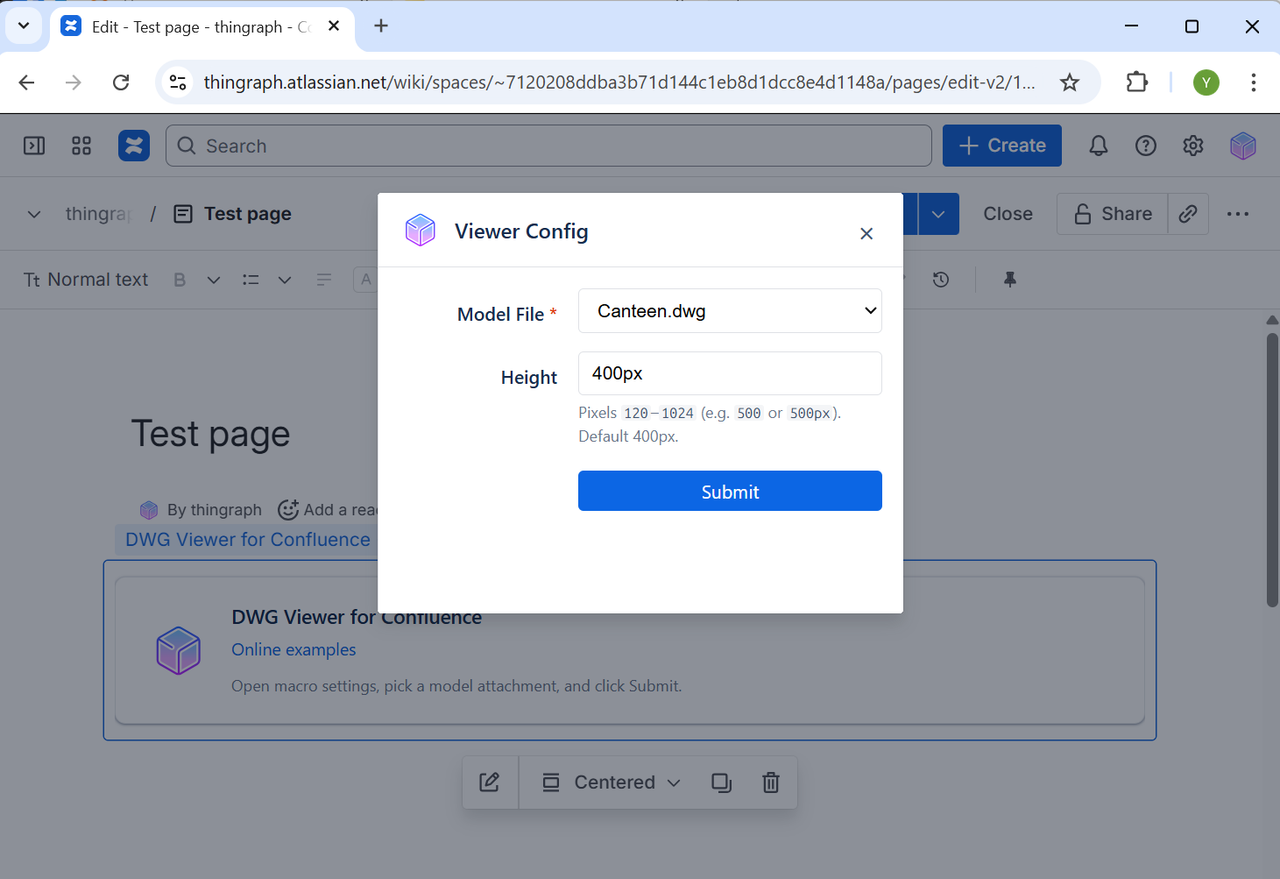Open a new browser tab
1280x879 pixels.
(381, 27)
